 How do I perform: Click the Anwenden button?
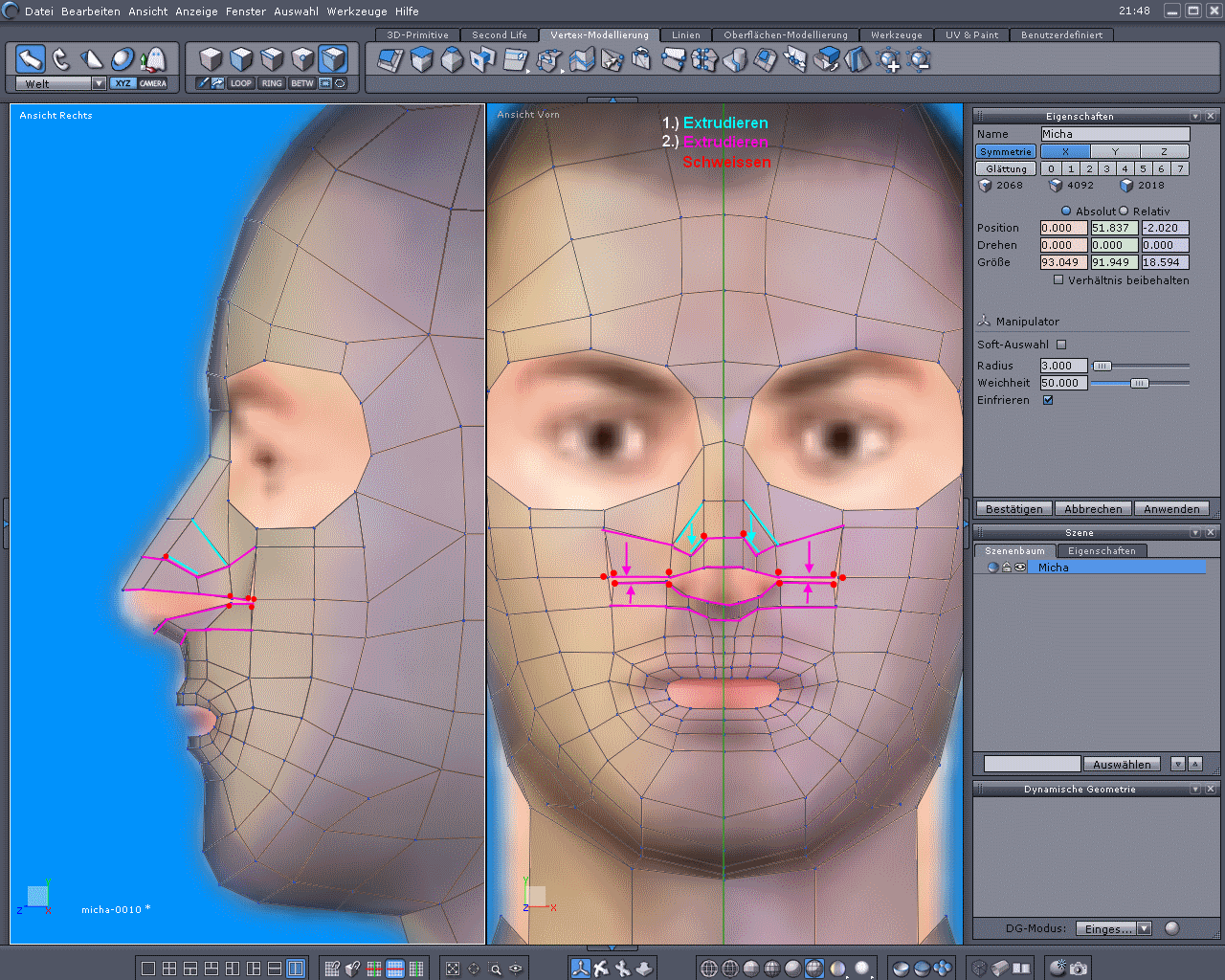1171,509
